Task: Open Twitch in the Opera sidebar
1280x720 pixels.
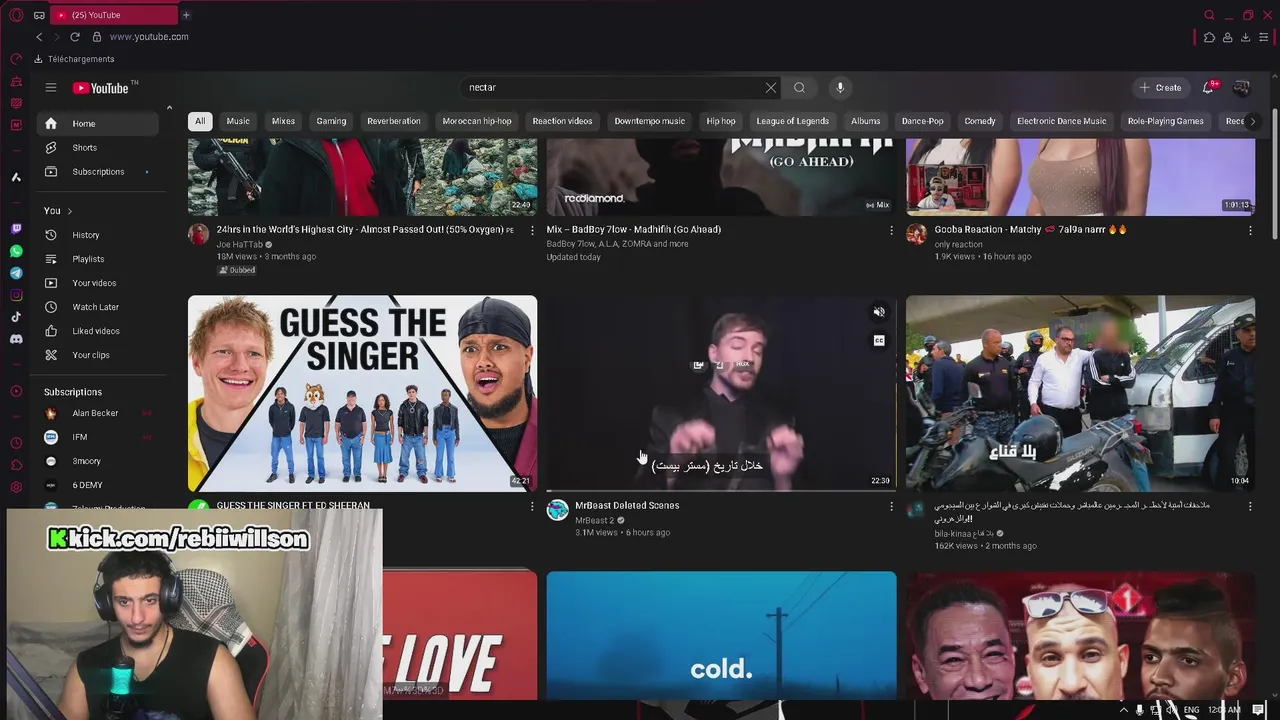Action: pos(16,229)
